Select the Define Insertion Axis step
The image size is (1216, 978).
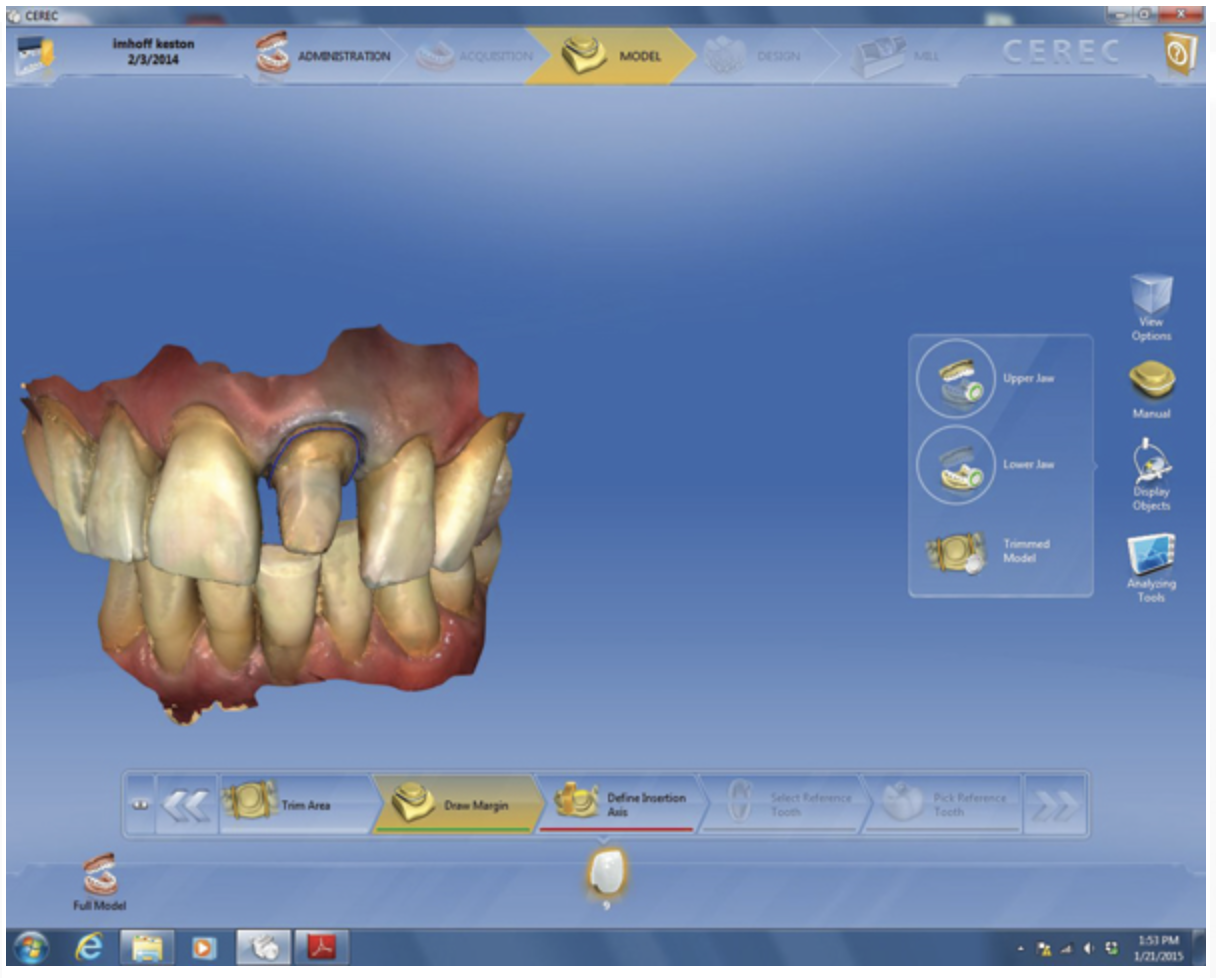click(620, 805)
